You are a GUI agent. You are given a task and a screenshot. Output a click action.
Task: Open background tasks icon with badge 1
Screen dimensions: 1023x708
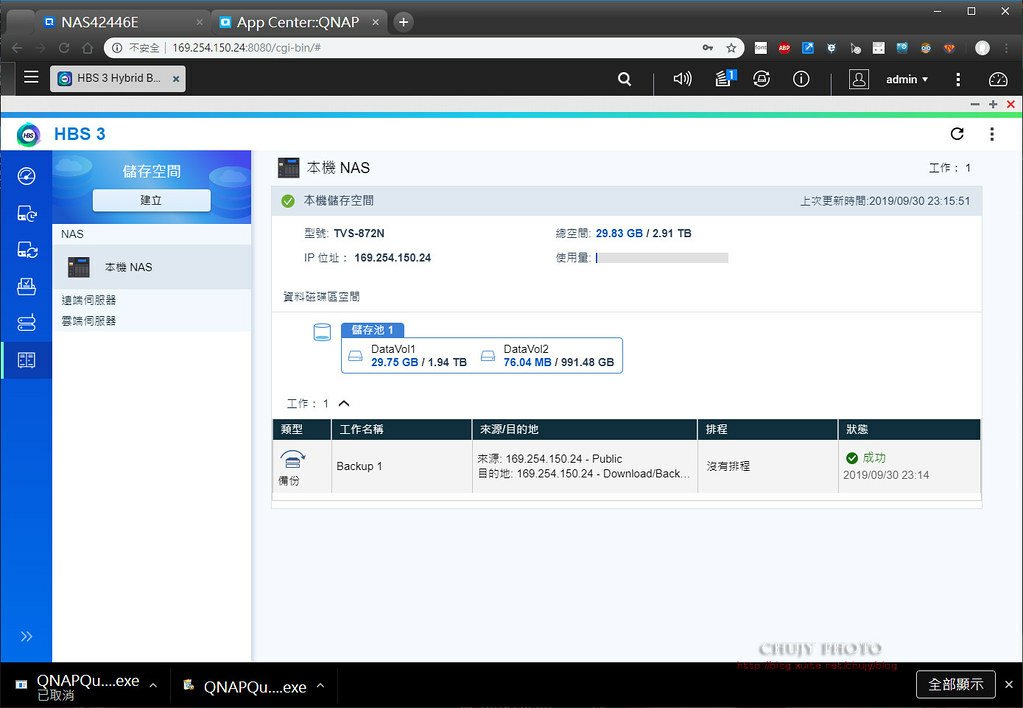coord(725,78)
